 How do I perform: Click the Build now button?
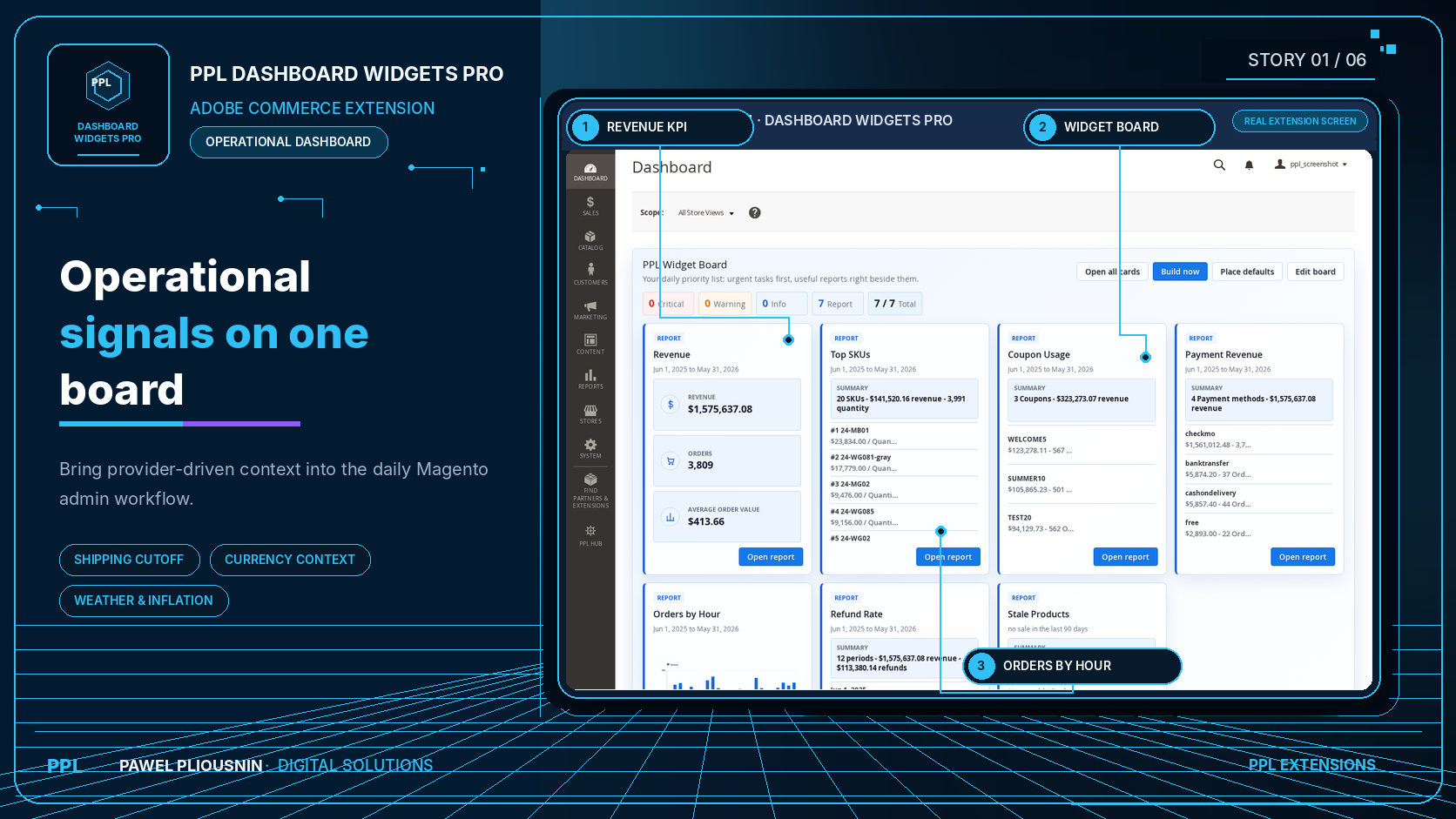point(1180,272)
